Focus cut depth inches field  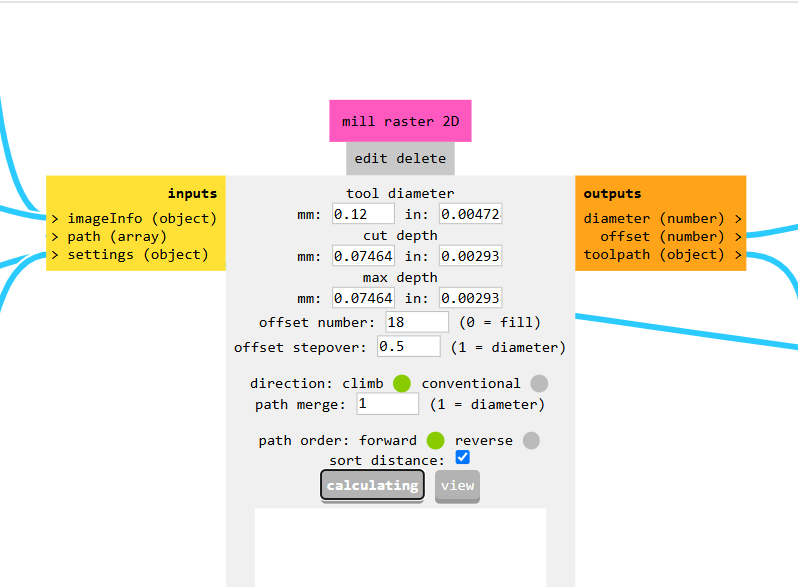click(x=470, y=256)
